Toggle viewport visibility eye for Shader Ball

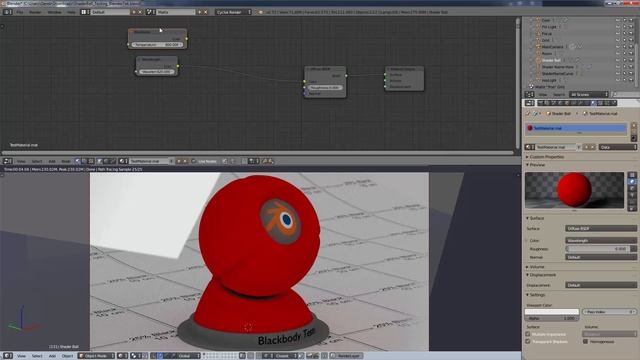pyautogui.click(x=618, y=60)
